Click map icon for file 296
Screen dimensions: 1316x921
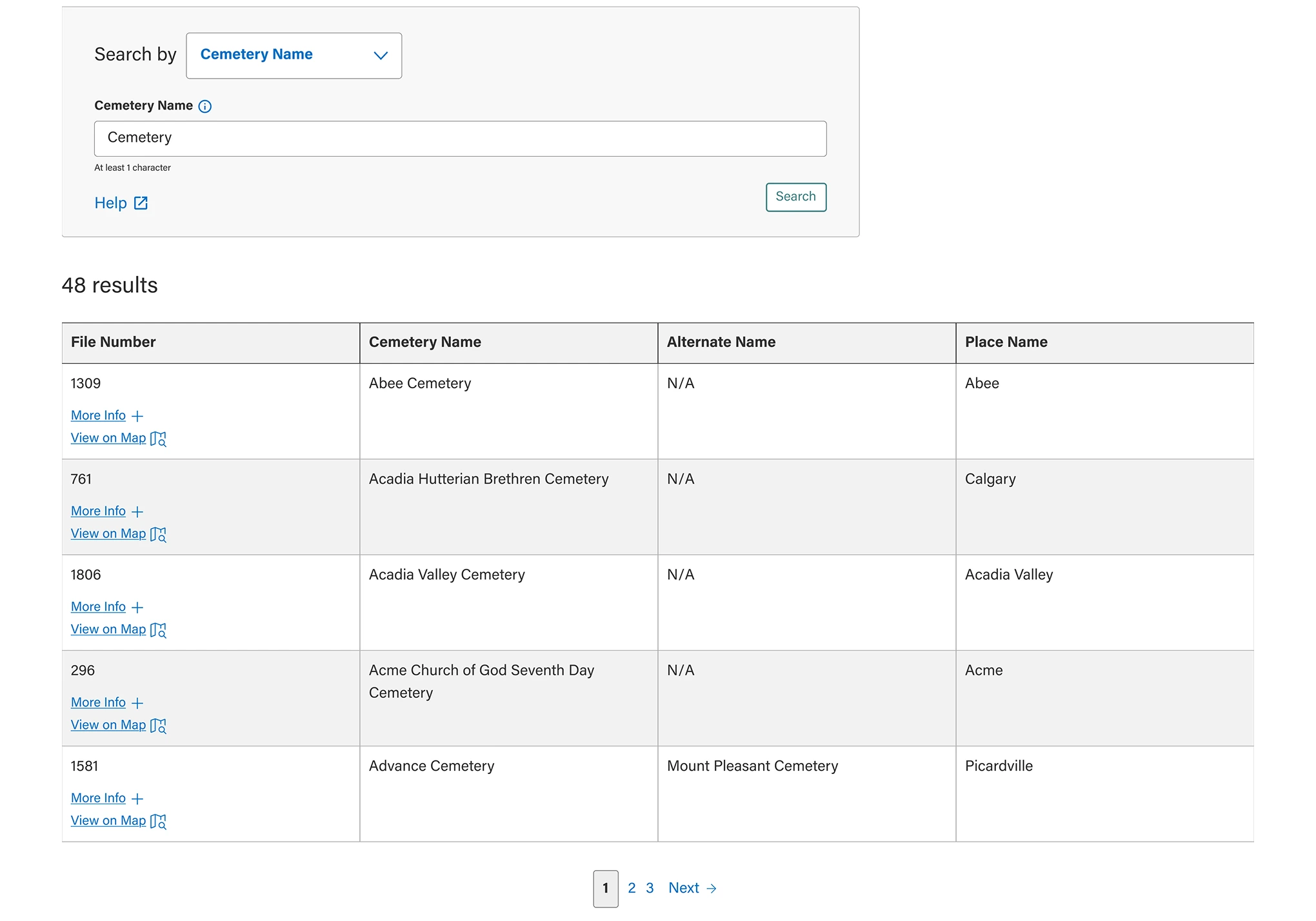[x=158, y=726]
